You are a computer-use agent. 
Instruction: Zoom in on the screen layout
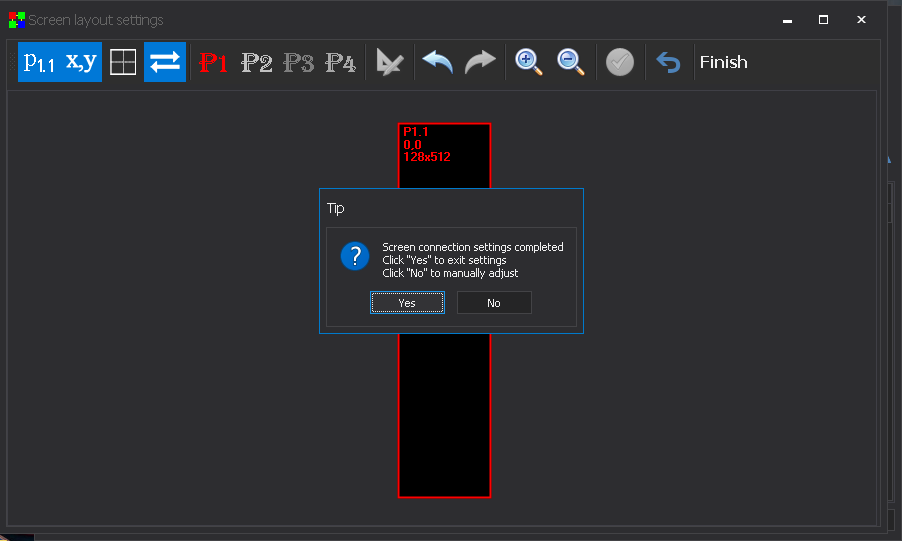[529, 63]
